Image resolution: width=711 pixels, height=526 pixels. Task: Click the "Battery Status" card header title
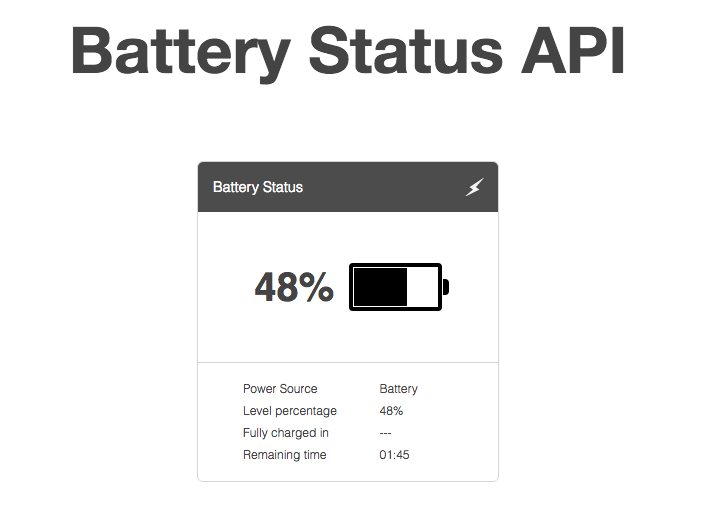point(258,187)
